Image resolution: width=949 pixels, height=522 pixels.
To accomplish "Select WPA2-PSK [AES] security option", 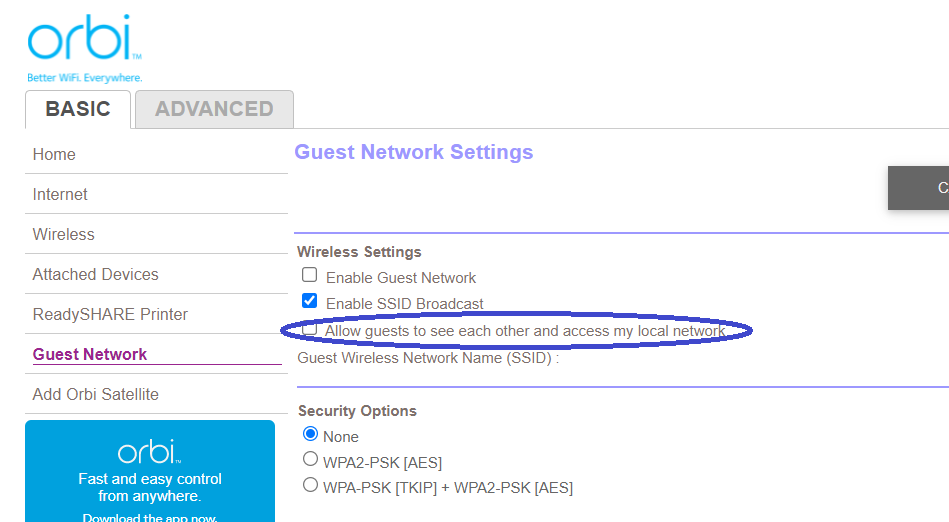I will pyautogui.click(x=310, y=460).
